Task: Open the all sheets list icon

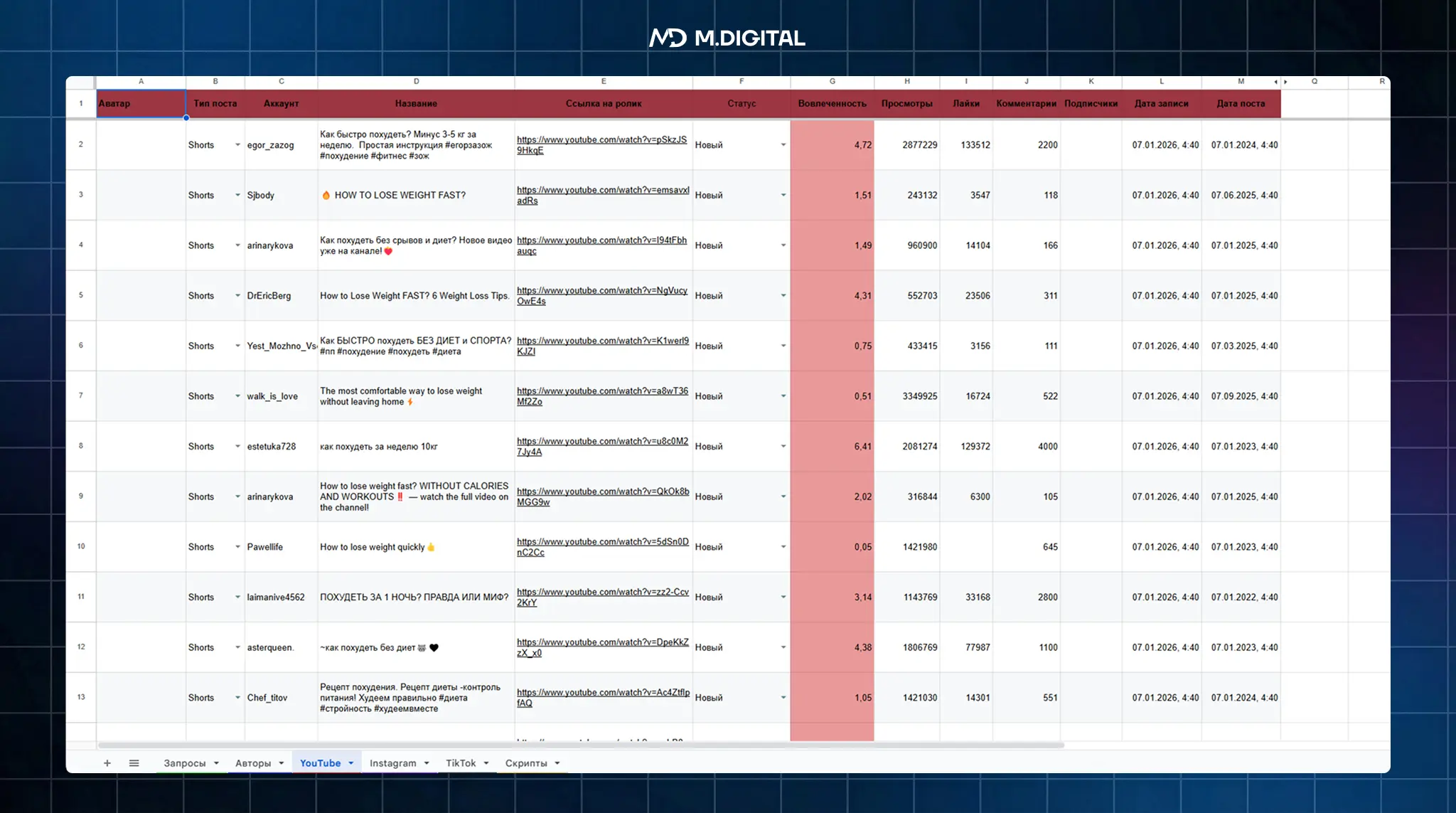Action: coord(134,763)
